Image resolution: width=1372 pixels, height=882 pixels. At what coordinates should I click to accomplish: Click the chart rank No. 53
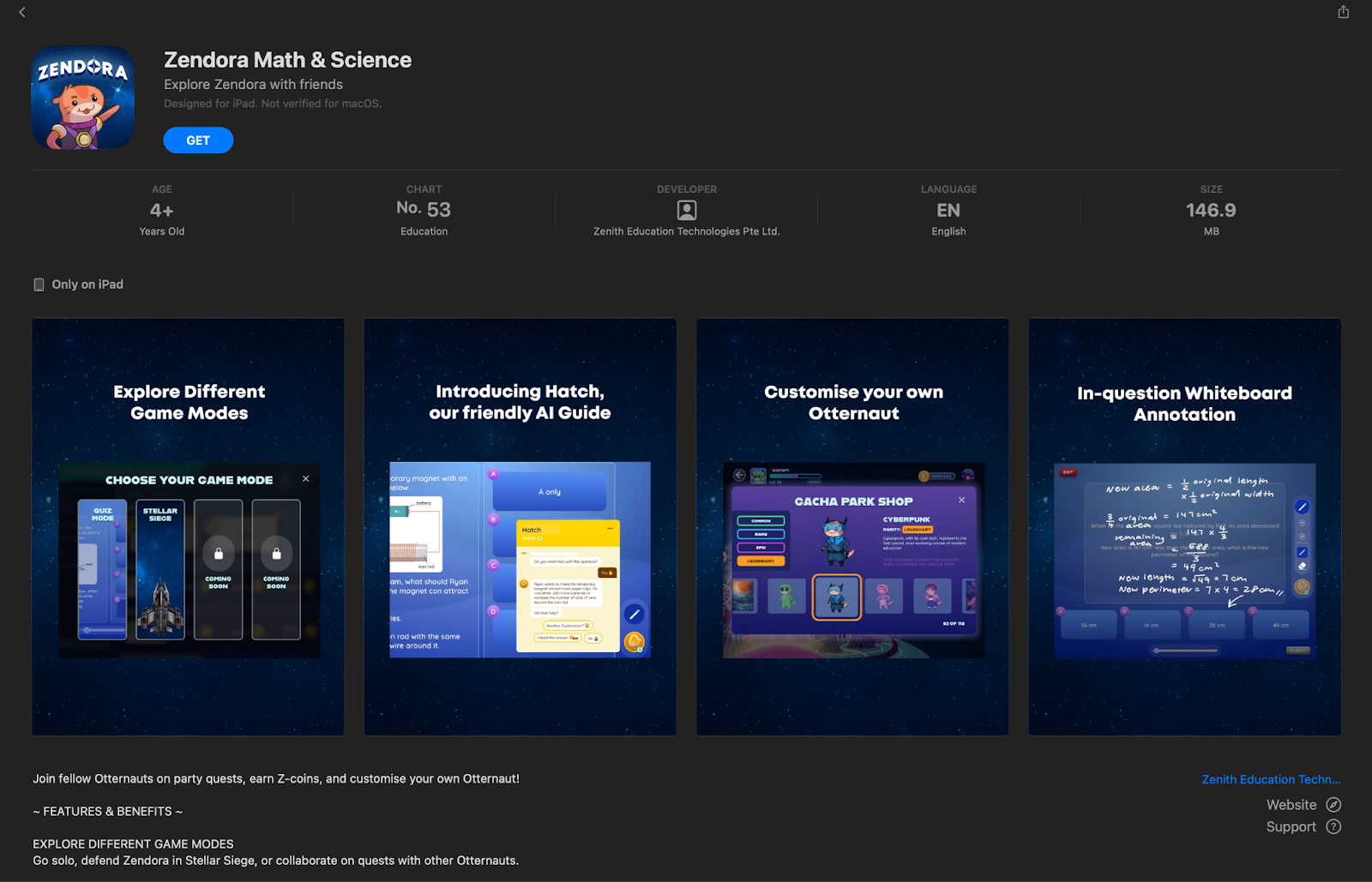(x=424, y=209)
